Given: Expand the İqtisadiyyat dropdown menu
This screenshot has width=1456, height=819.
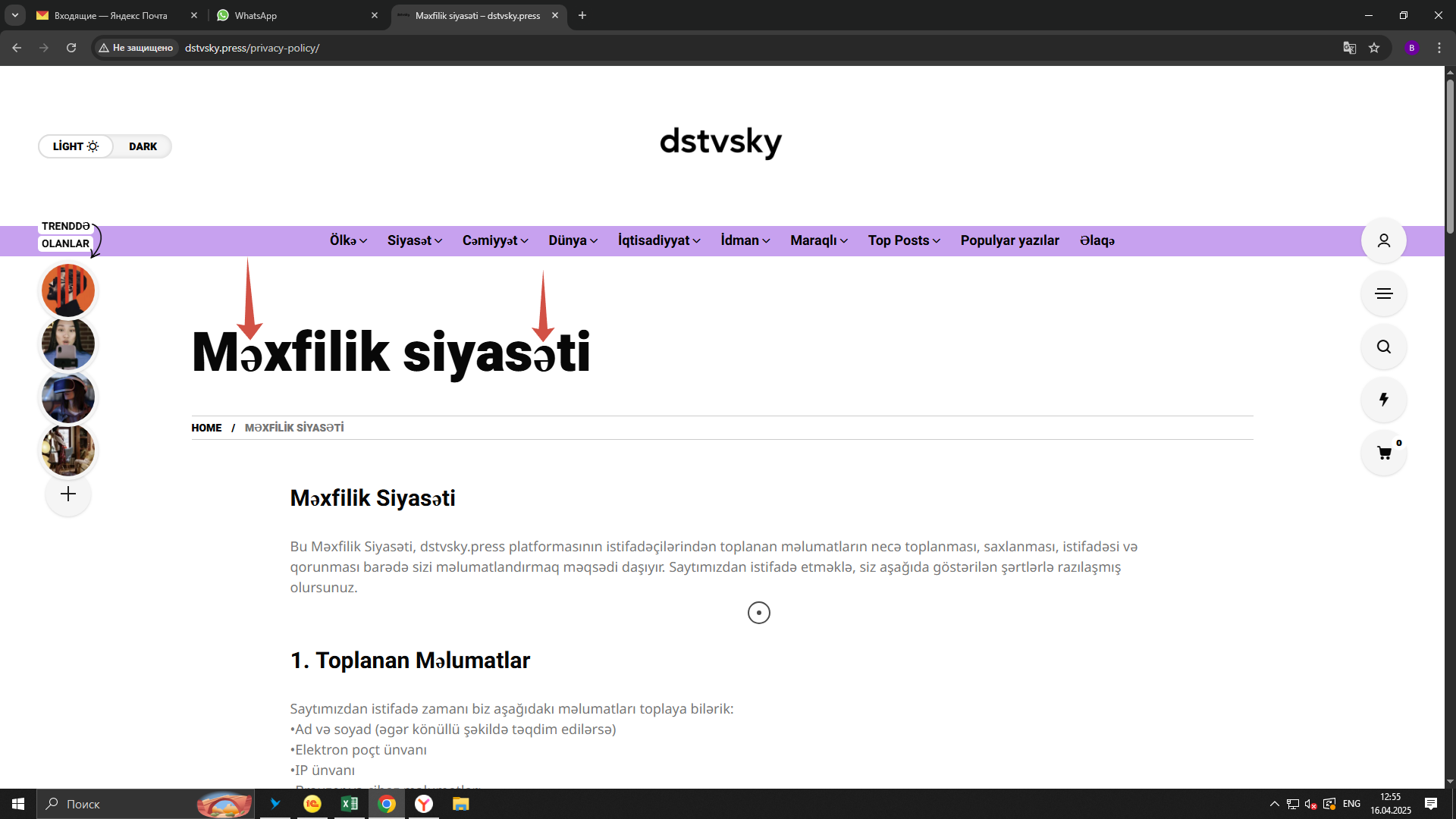Looking at the screenshot, I should click(x=658, y=240).
